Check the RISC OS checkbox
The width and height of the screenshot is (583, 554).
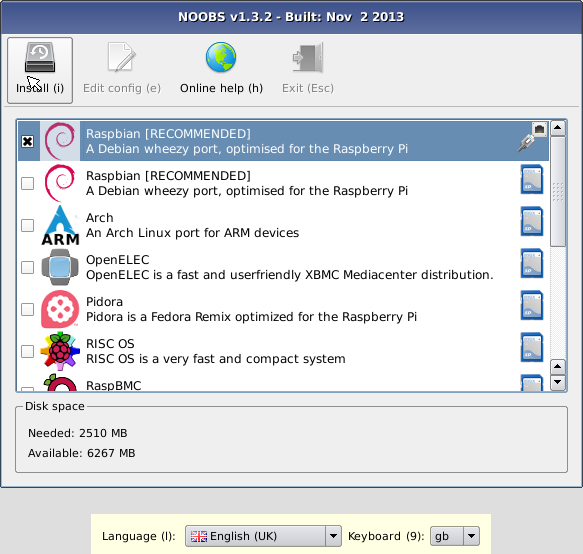[28, 351]
